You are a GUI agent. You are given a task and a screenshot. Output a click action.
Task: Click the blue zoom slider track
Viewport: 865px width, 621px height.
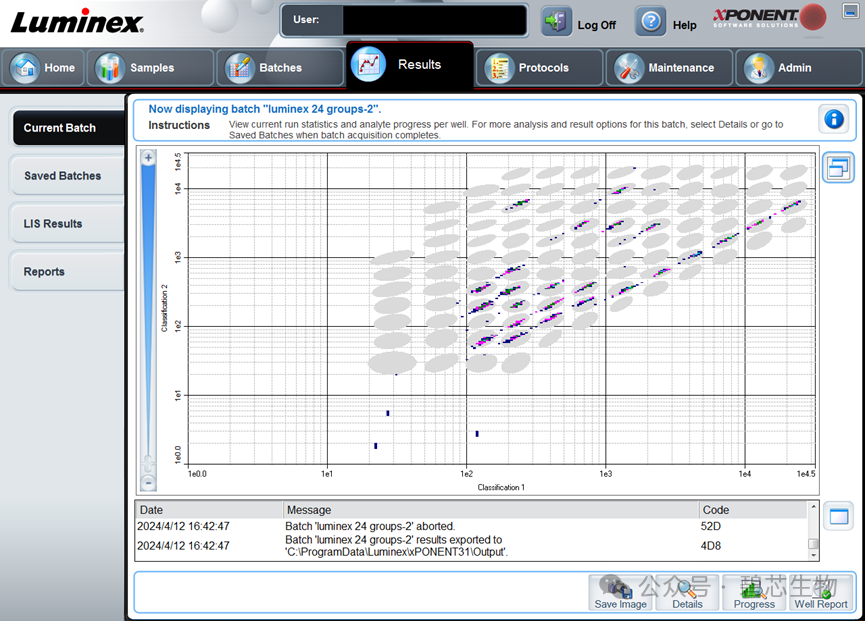click(x=148, y=309)
